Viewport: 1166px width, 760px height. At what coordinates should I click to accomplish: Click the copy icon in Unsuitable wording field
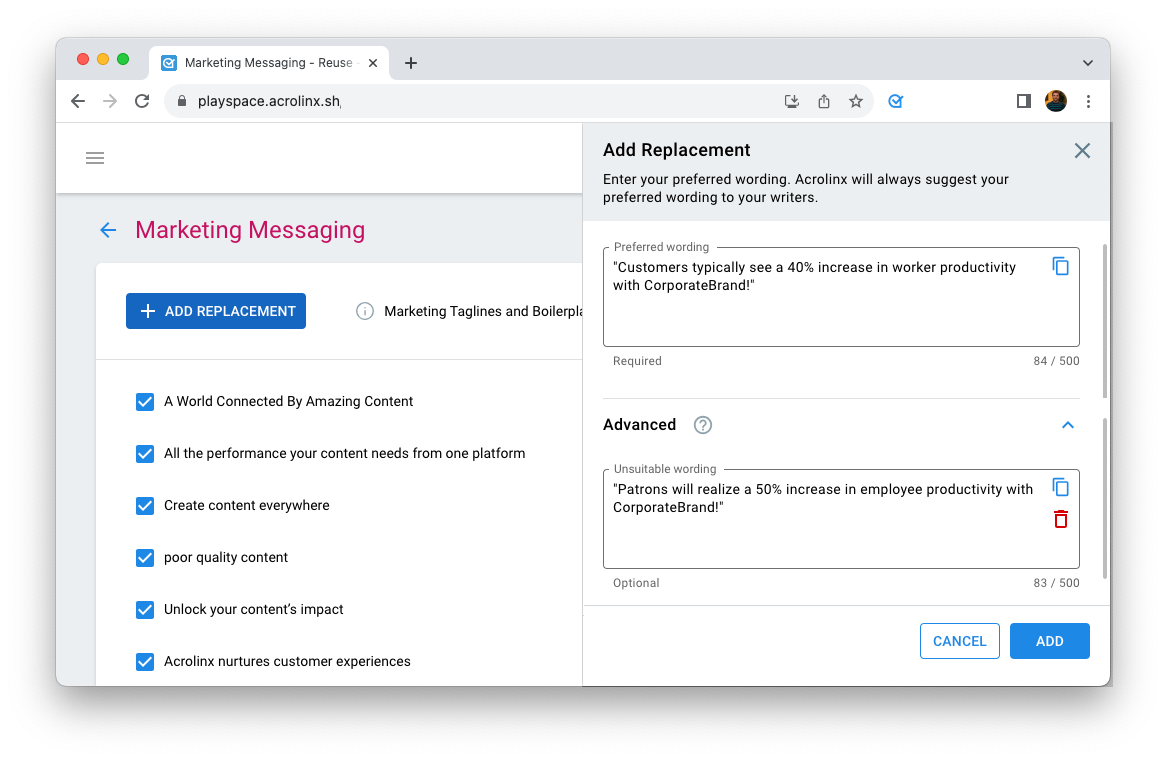click(x=1061, y=487)
